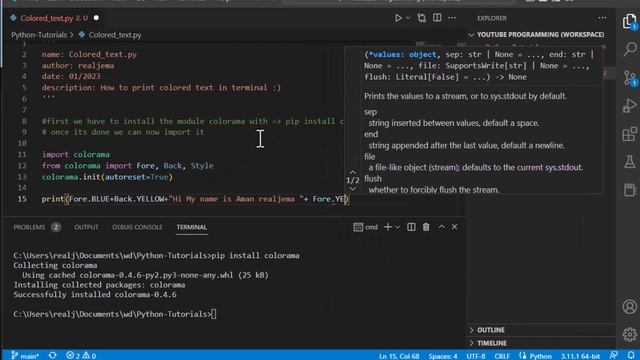Open changes compare icon in editor toolbar
The width and height of the screenshot is (640, 360).
coord(422,18)
